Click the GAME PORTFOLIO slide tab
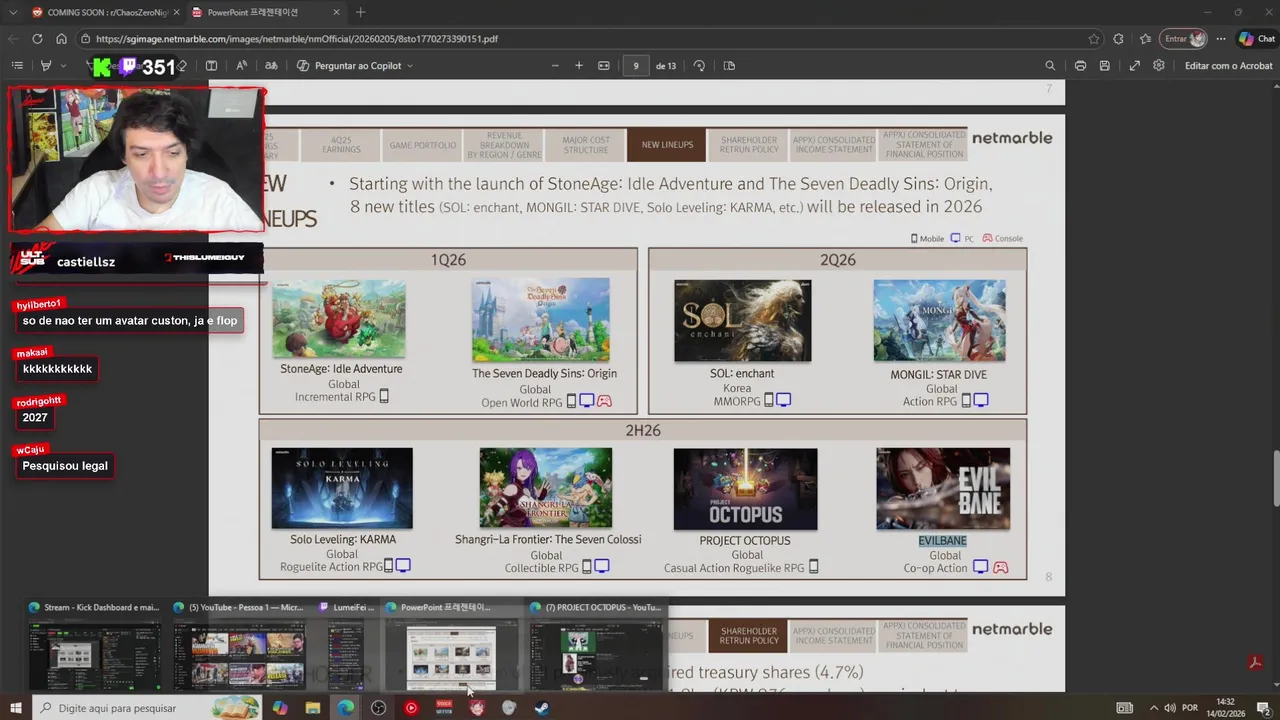Screen dimensions: 1280x720 (423, 145)
